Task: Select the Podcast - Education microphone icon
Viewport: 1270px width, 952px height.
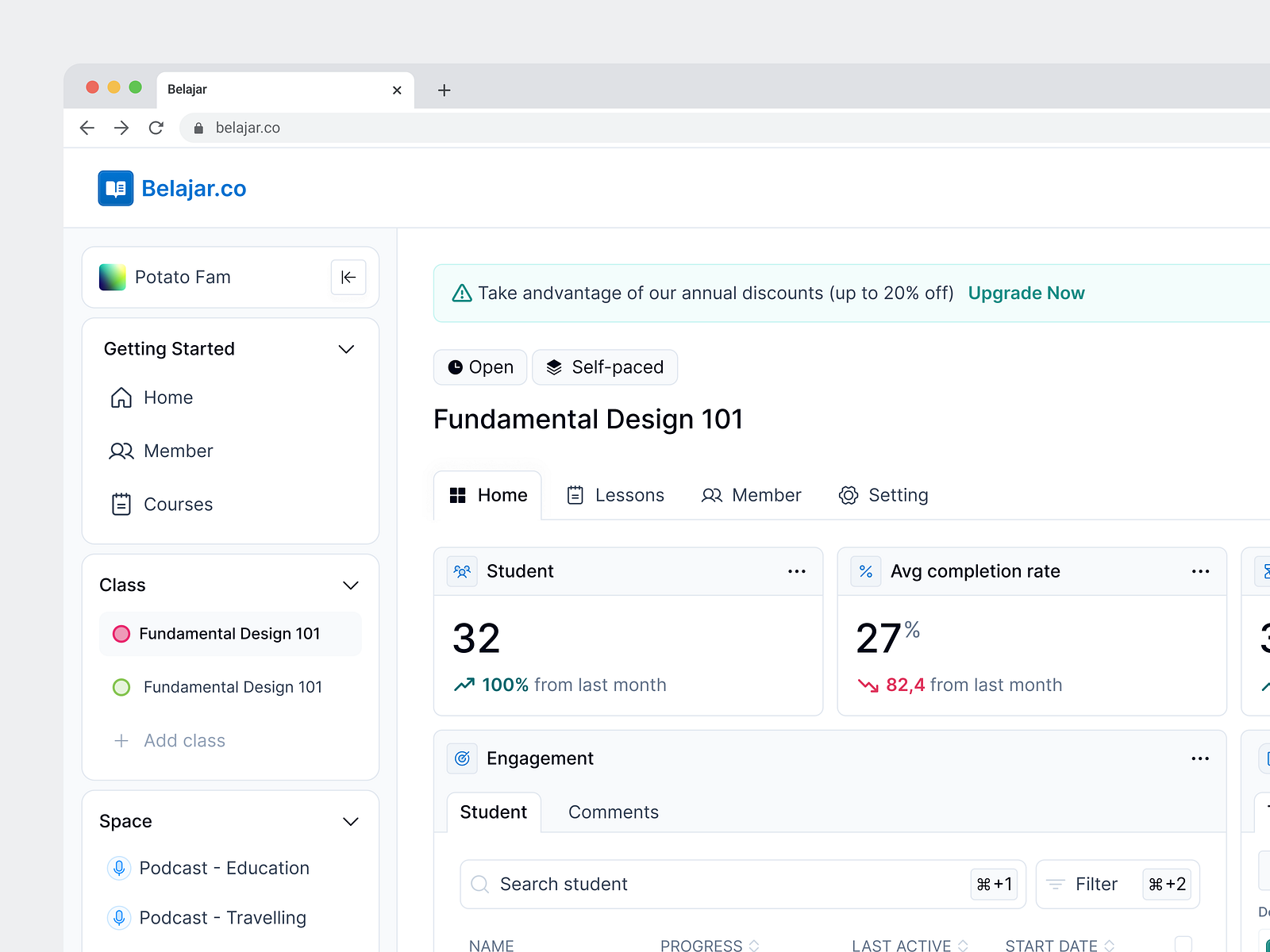Action: point(119,868)
